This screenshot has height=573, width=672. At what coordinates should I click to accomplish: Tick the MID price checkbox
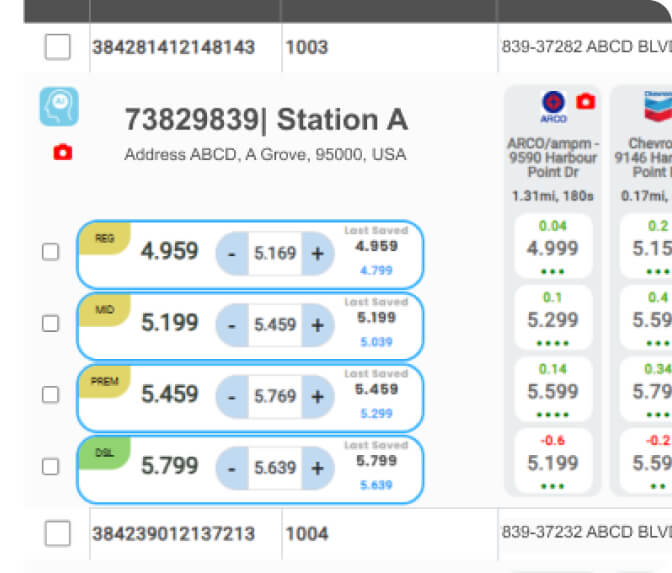tap(51, 324)
